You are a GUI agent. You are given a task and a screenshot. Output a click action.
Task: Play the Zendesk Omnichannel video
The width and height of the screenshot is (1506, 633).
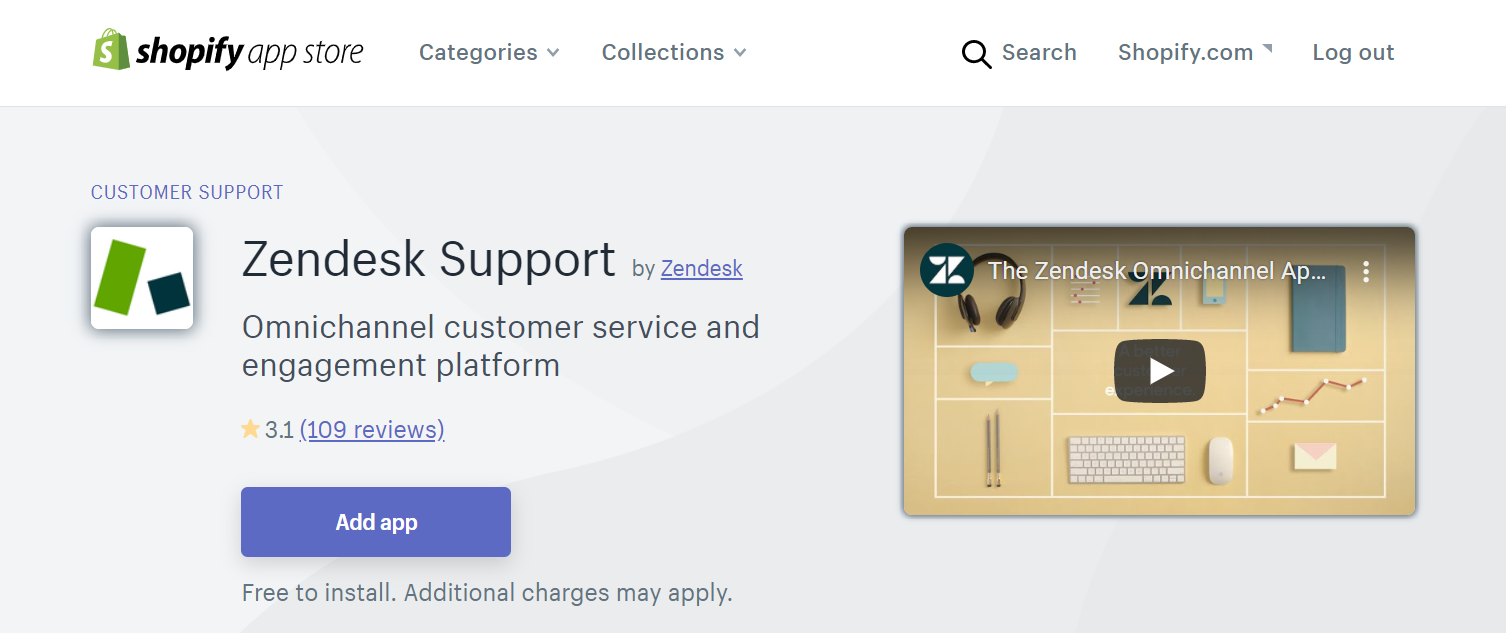click(x=1160, y=371)
